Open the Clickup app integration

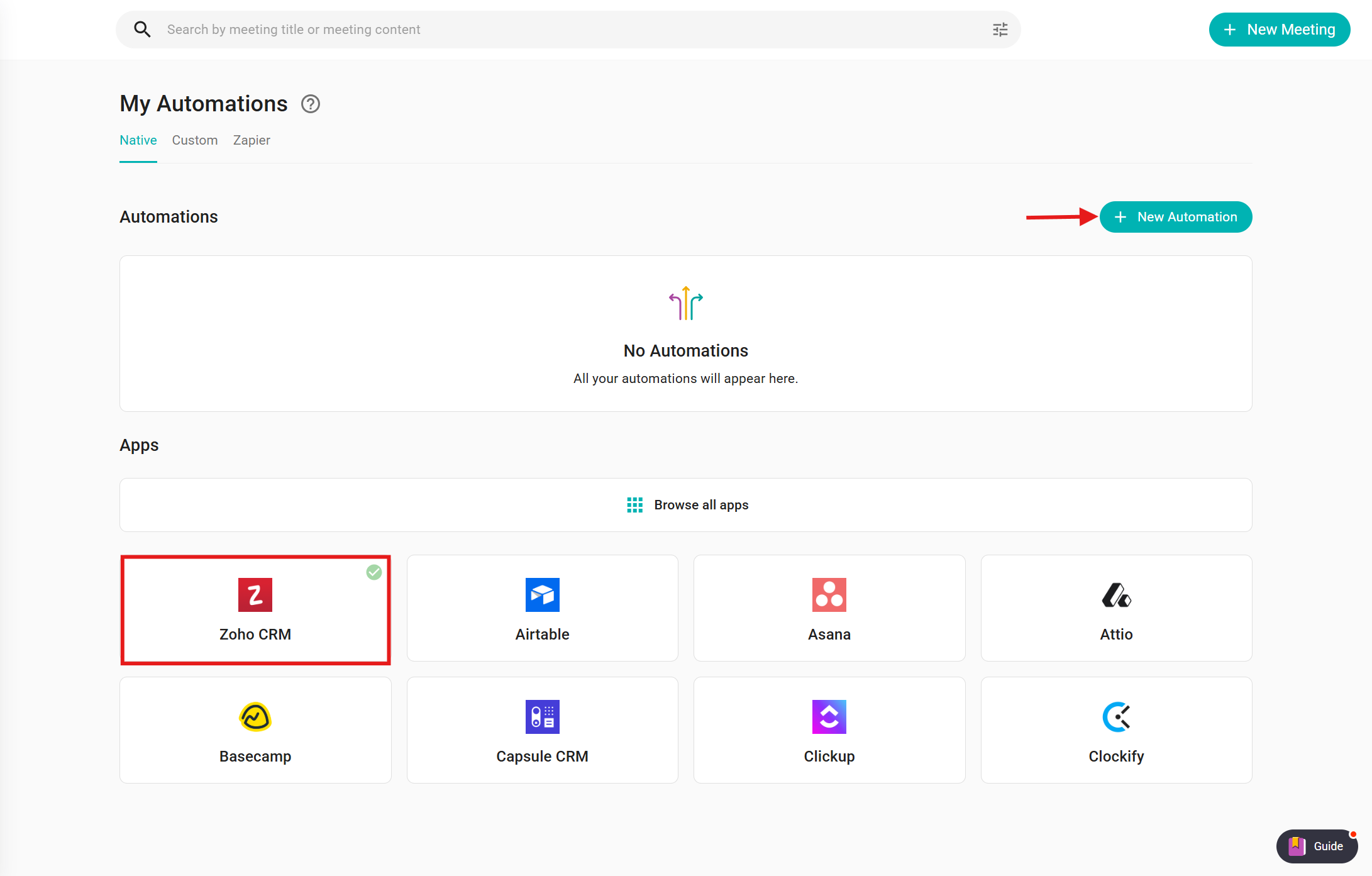coord(829,729)
